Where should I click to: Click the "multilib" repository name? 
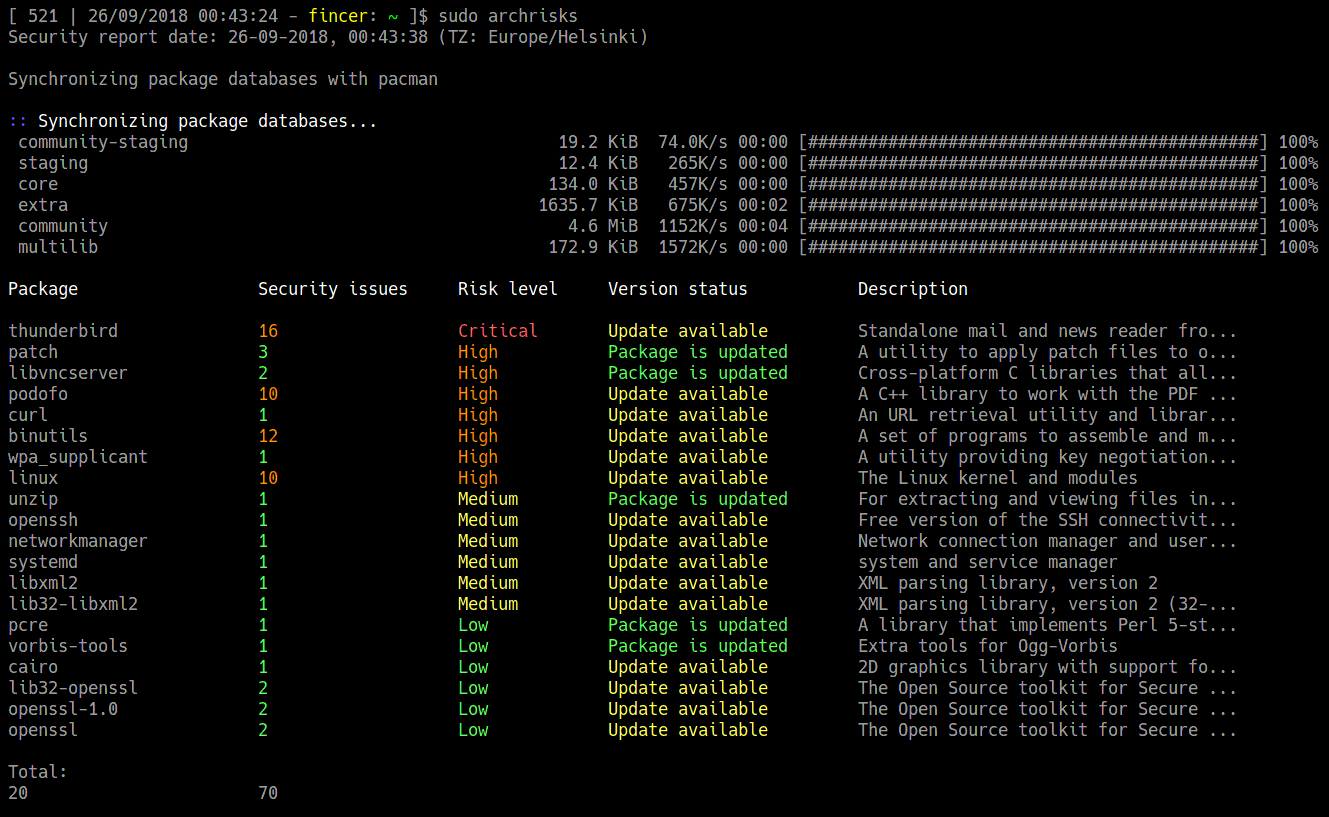point(58,247)
